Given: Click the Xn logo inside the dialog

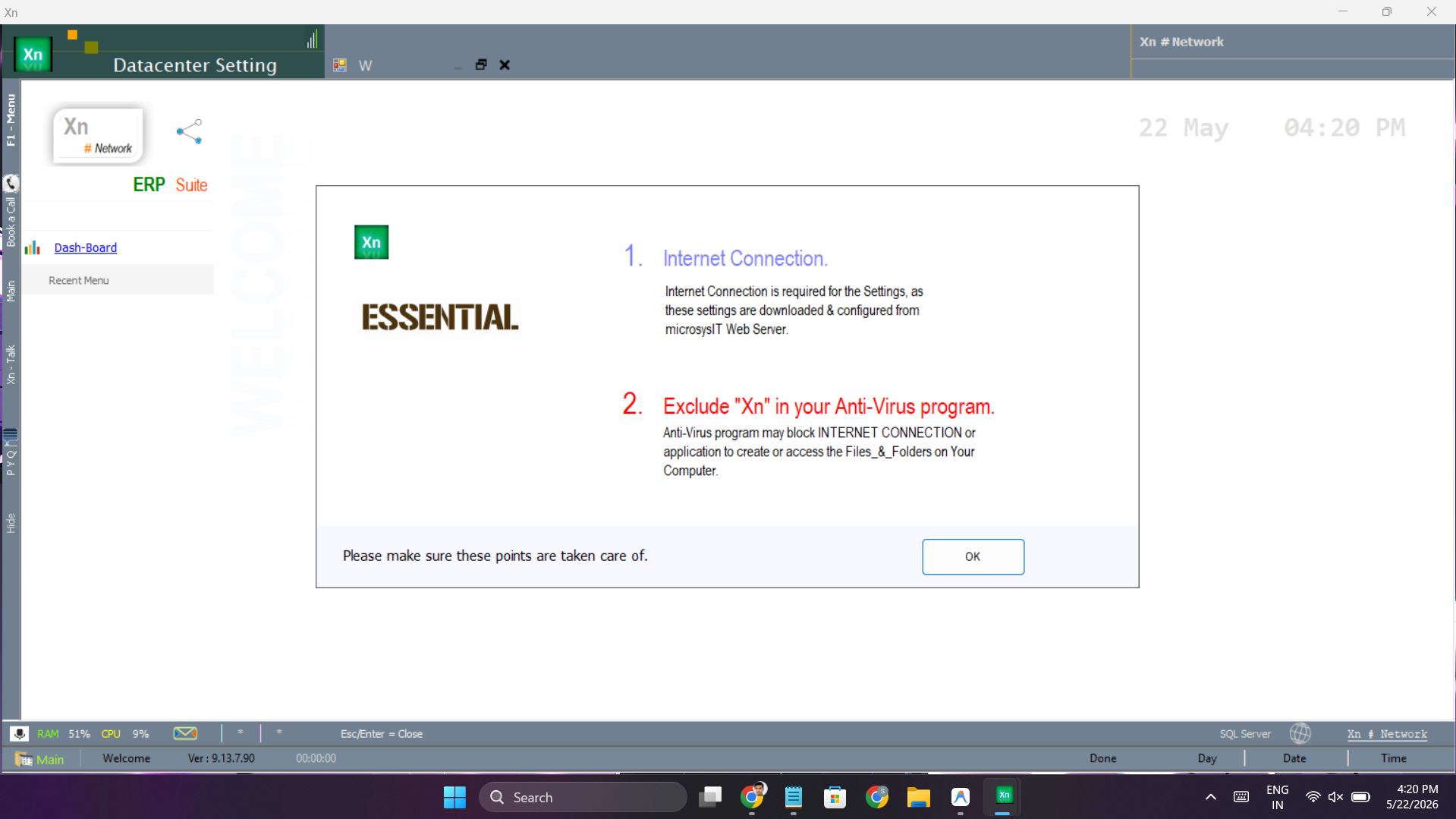Looking at the screenshot, I should point(371,242).
